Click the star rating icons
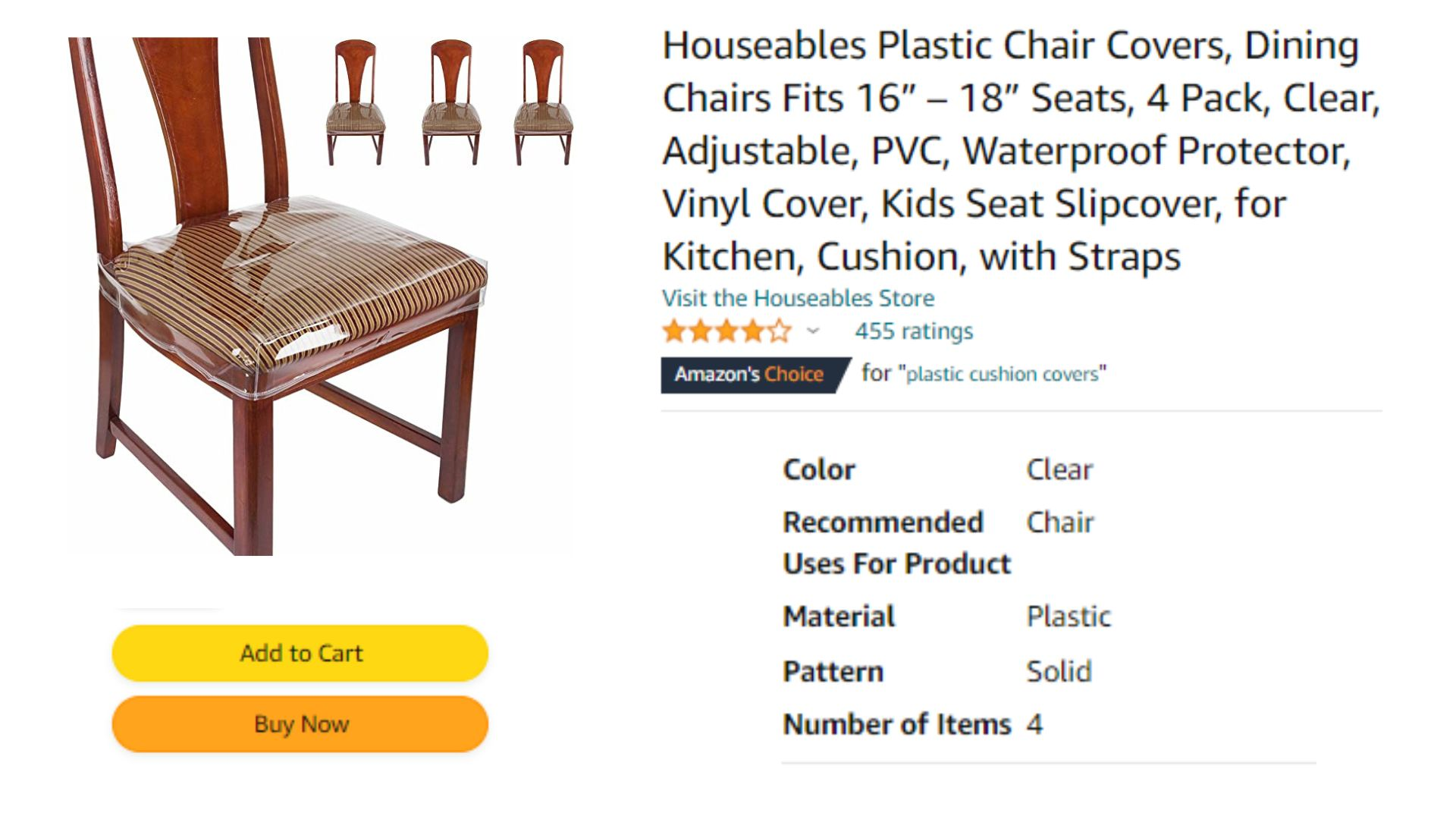 click(727, 331)
